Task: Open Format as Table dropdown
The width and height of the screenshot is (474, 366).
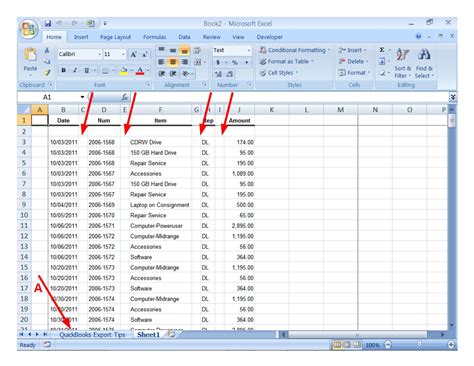Action: 286,61
